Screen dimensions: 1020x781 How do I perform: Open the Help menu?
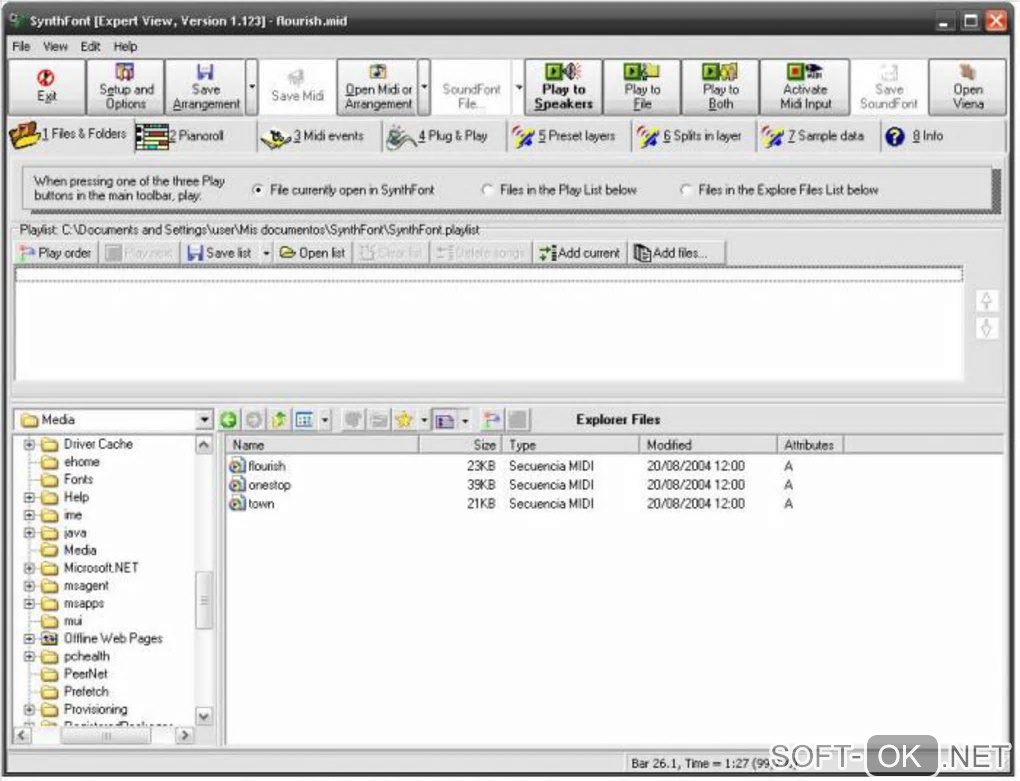126,46
